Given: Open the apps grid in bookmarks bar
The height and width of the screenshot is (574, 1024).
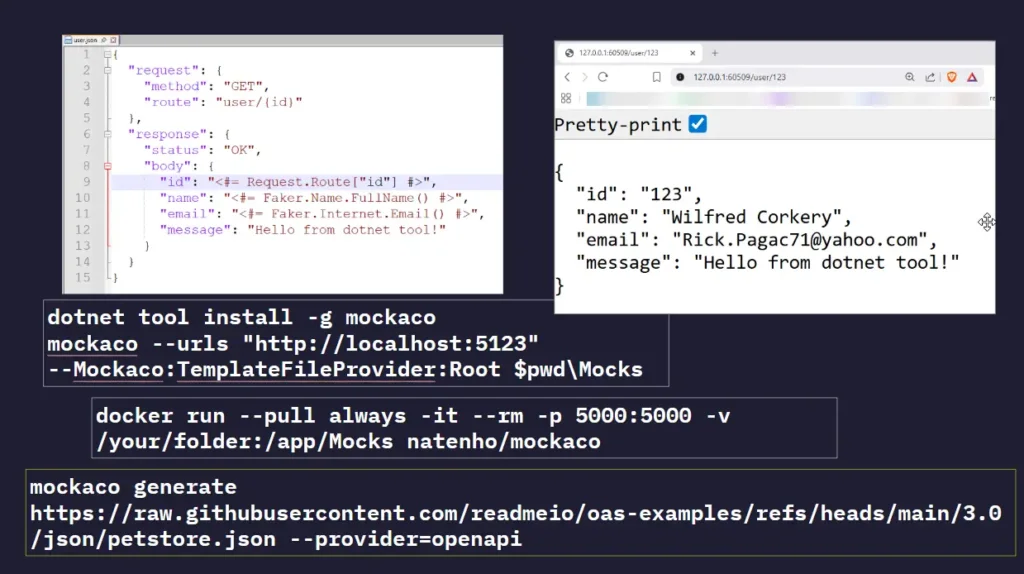Looking at the screenshot, I should click(x=566, y=98).
